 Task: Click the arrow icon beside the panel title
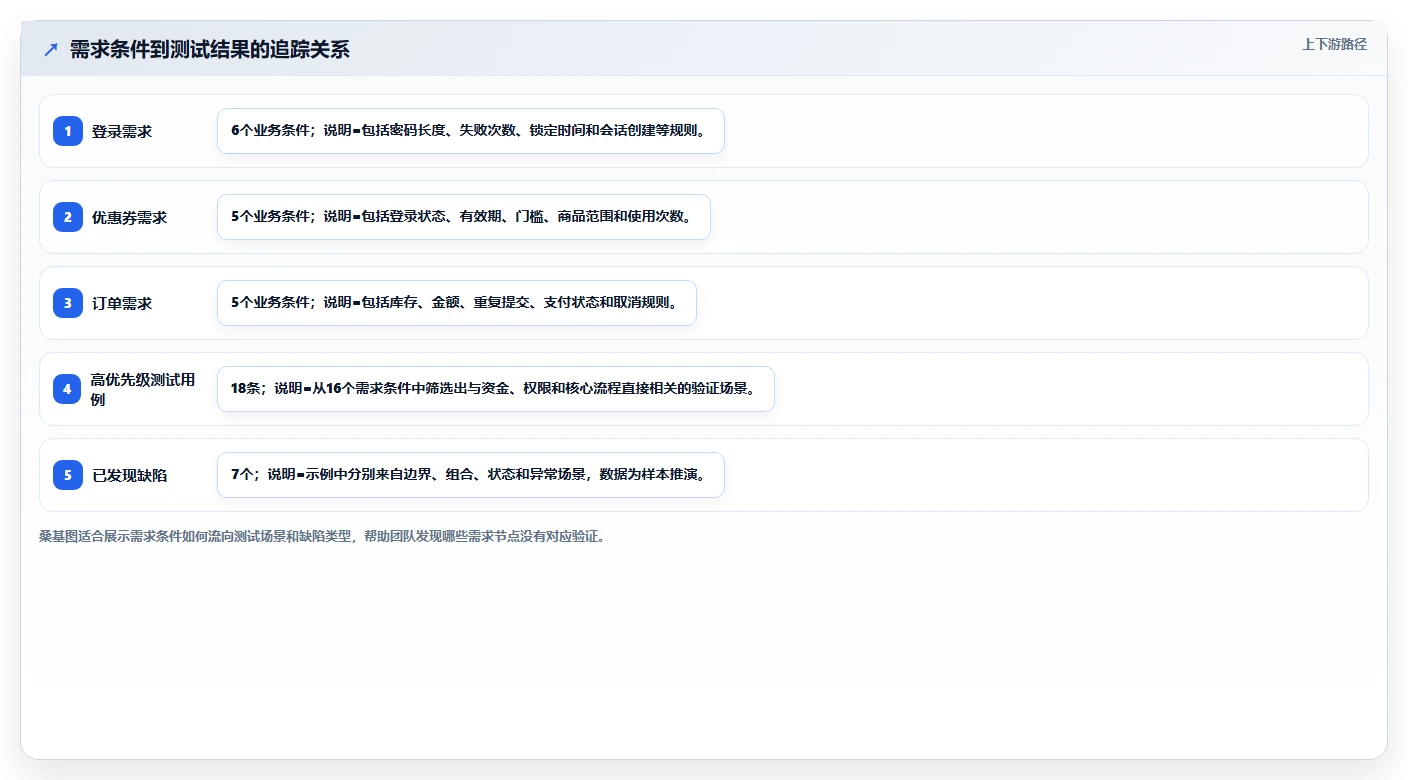pos(51,49)
